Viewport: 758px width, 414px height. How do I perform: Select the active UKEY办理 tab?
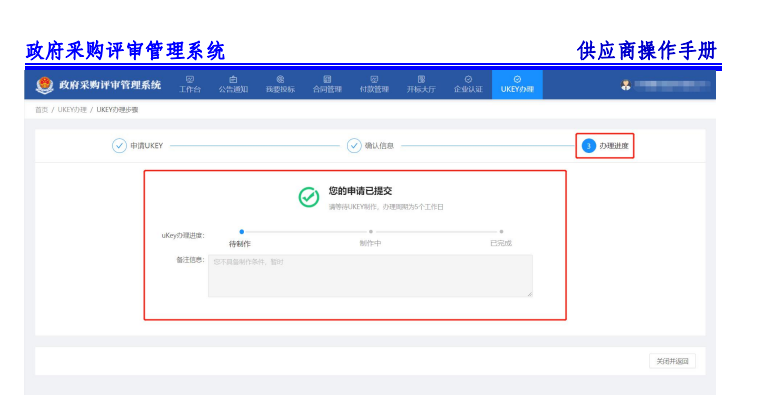[x=517, y=84]
